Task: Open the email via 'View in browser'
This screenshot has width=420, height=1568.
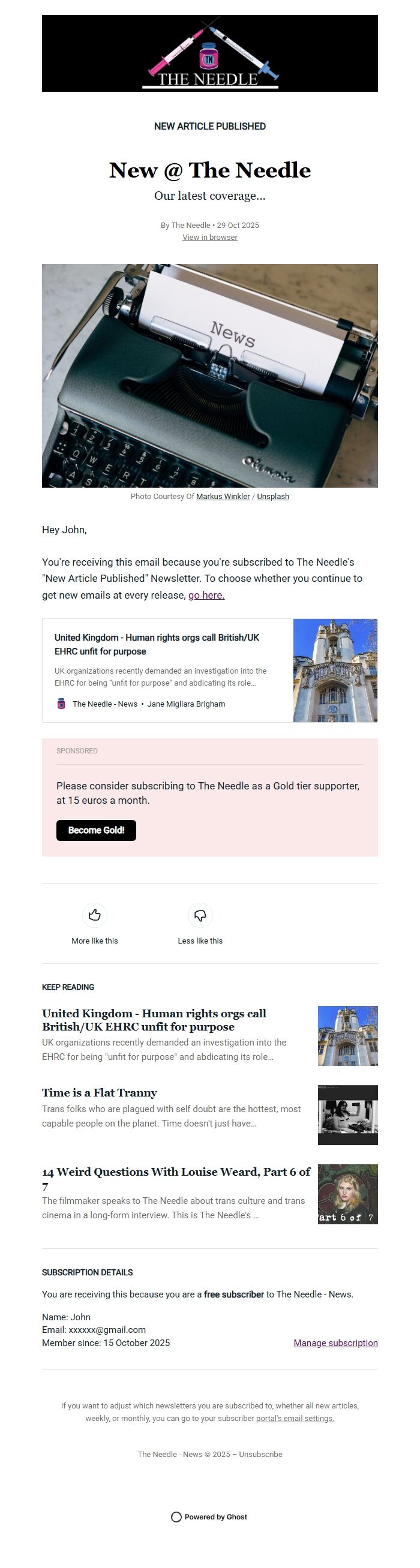Action: [209, 238]
